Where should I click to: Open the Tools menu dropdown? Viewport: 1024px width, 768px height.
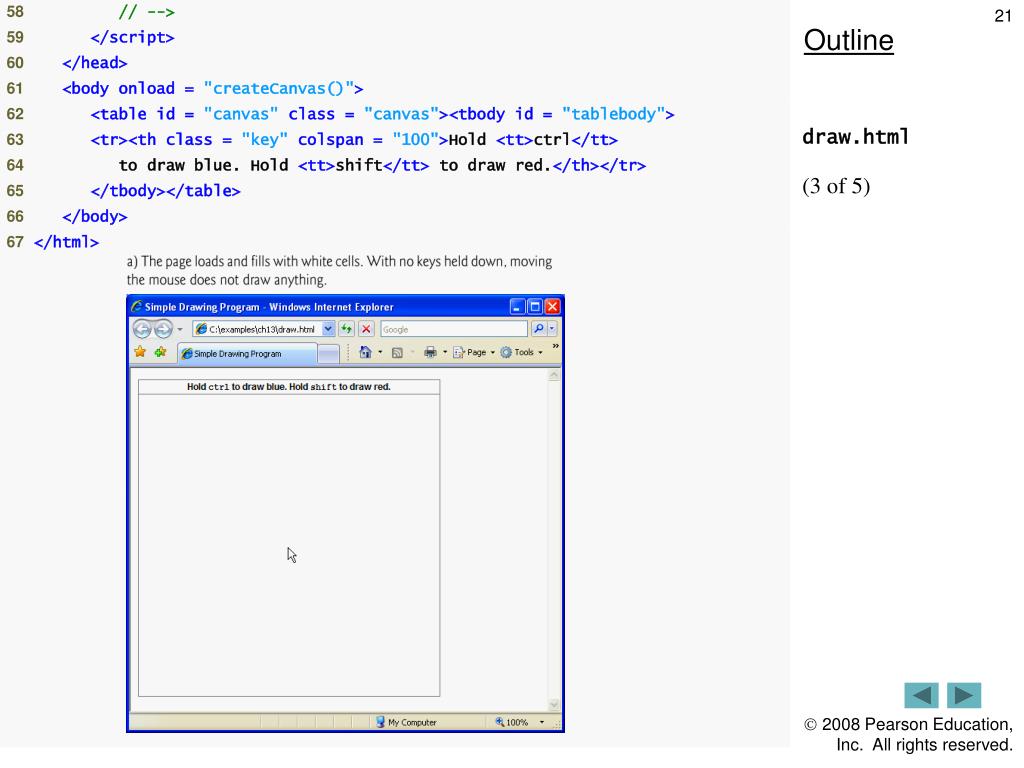click(518, 353)
